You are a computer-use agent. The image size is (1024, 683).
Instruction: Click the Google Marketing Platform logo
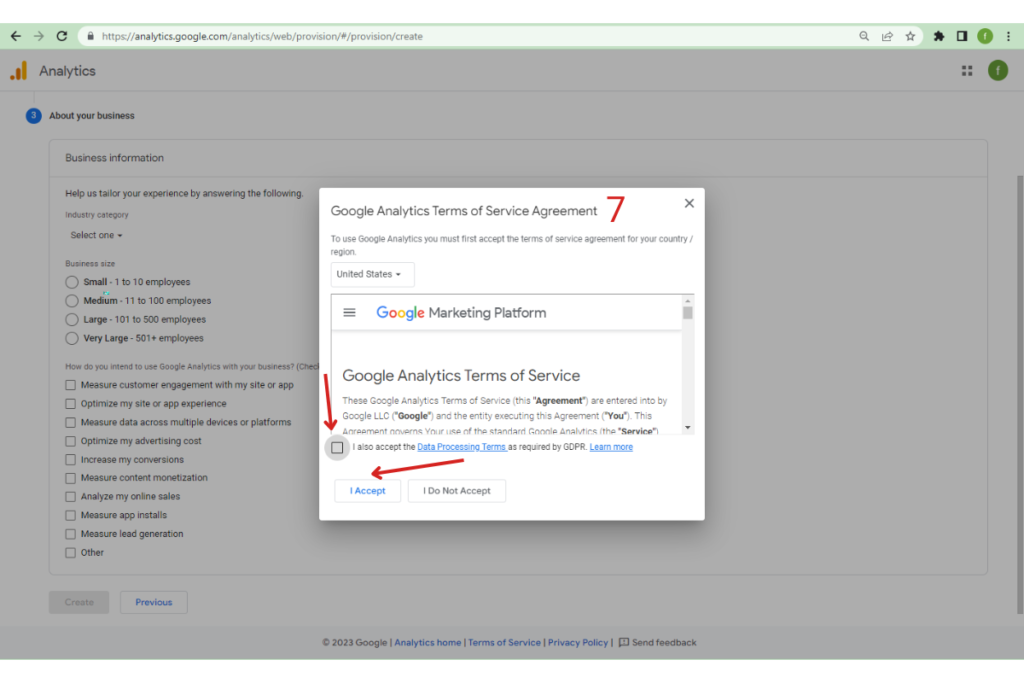pos(461,313)
